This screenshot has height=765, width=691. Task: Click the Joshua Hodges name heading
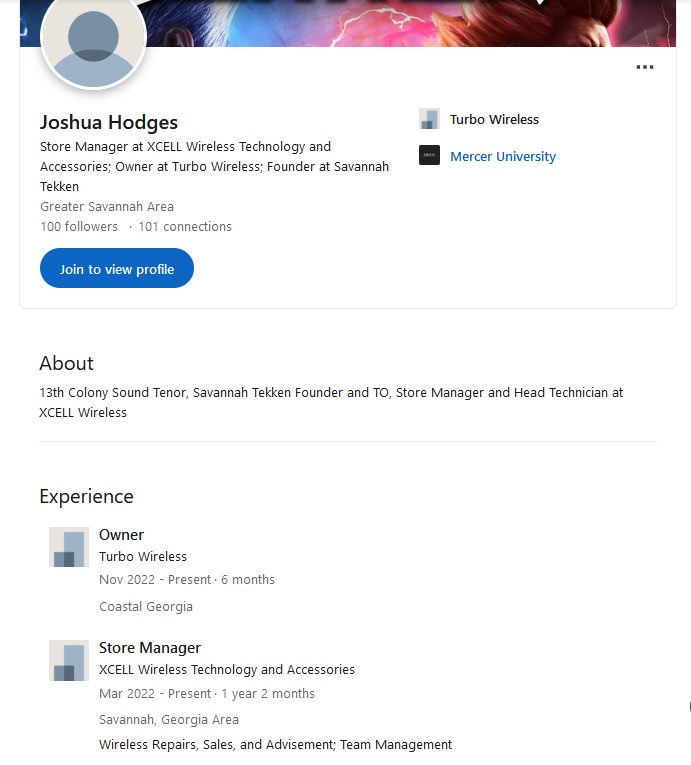[109, 122]
